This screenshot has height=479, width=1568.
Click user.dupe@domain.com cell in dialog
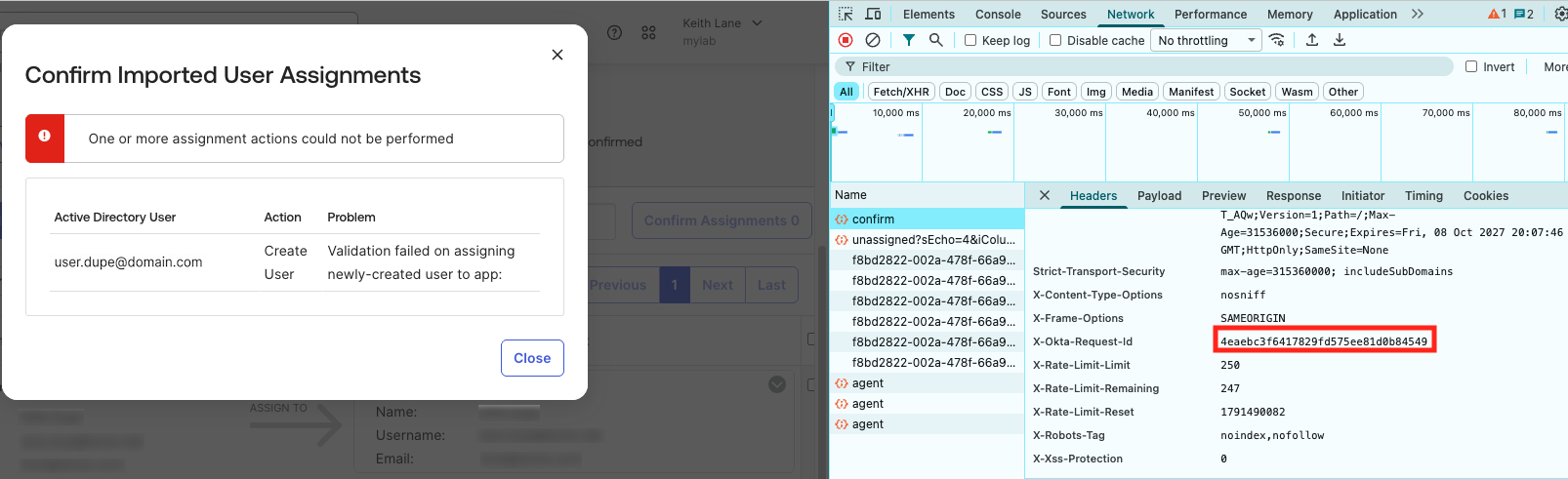coord(128,262)
